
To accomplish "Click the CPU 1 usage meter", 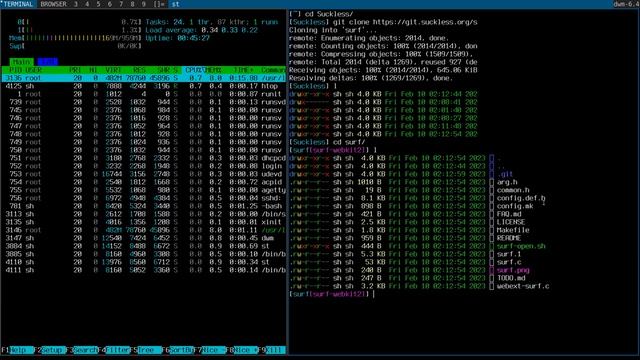I will coord(80,30).
